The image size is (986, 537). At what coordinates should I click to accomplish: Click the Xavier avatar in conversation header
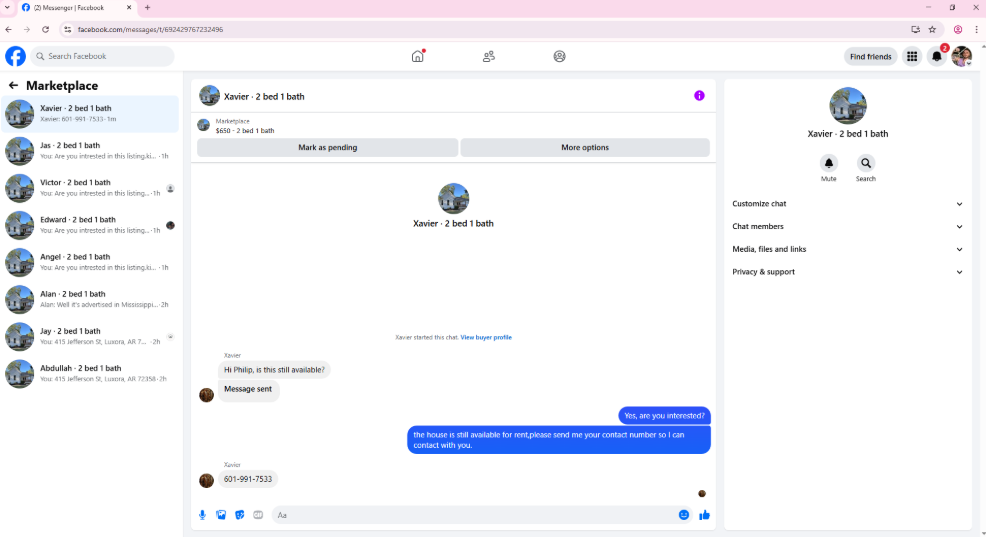click(209, 96)
